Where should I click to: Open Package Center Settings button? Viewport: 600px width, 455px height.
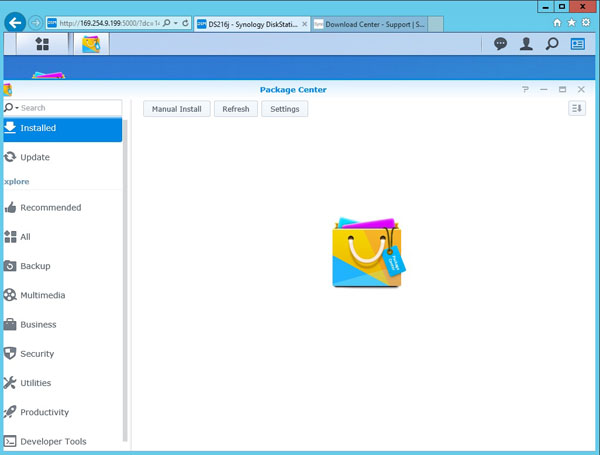coord(285,109)
